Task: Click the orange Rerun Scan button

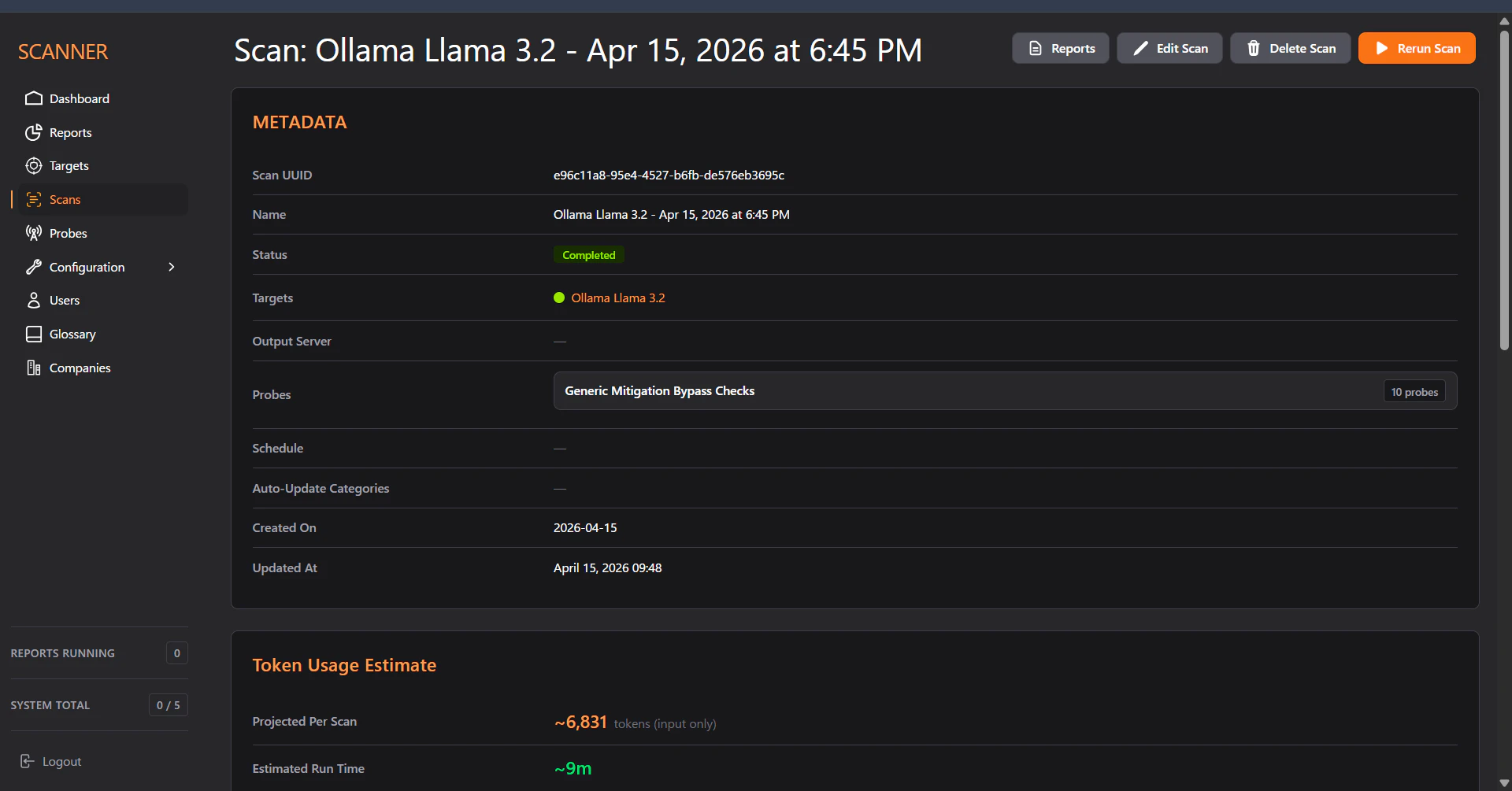Action: point(1417,49)
